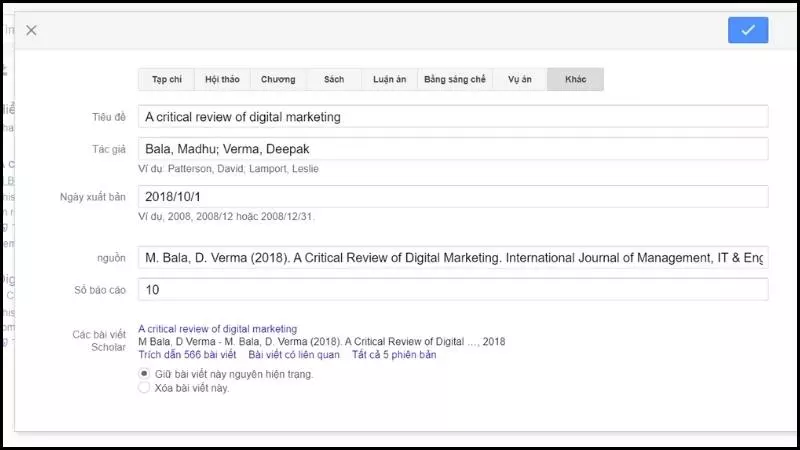
Task: Select the Vụ án tab
Action: [x=519, y=80]
